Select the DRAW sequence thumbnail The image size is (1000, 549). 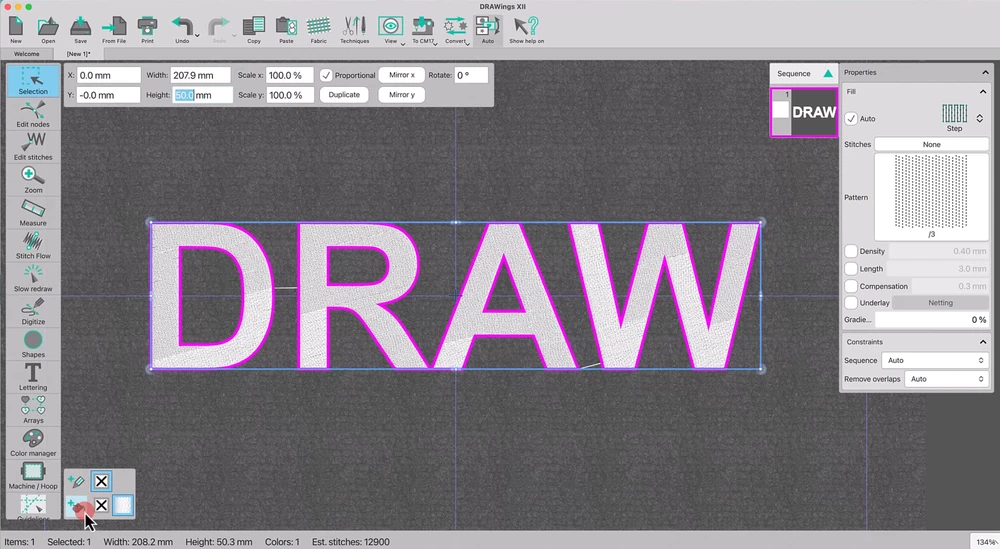click(x=804, y=112)
